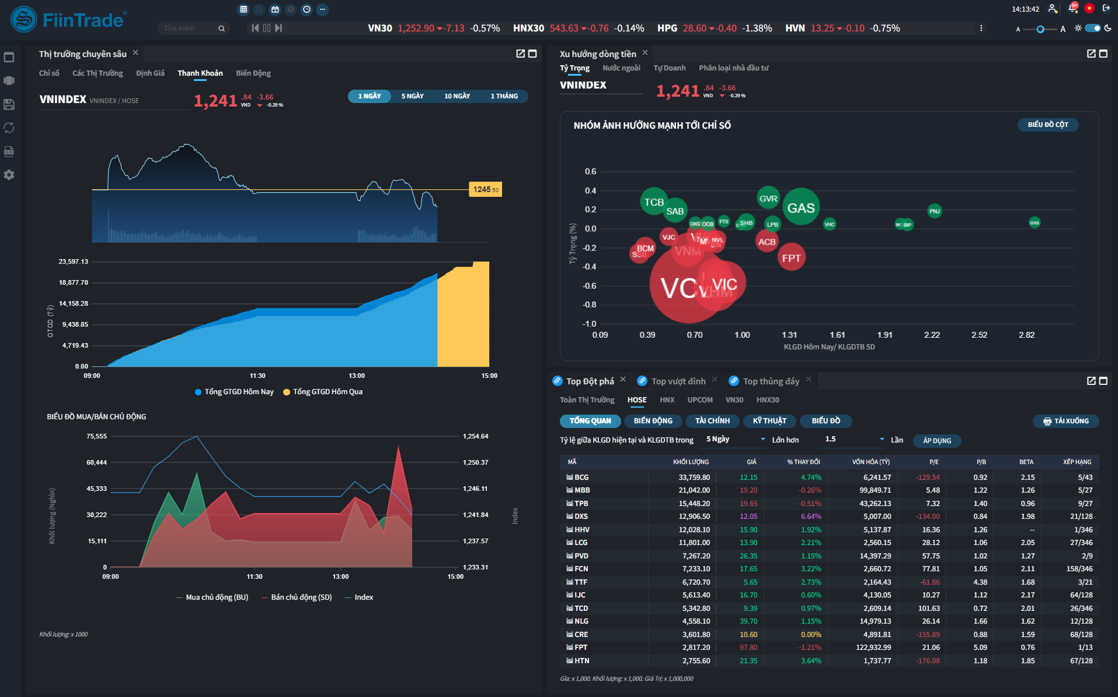Maximize the Xu hướng dòng tiền panel

point(1103,53)
